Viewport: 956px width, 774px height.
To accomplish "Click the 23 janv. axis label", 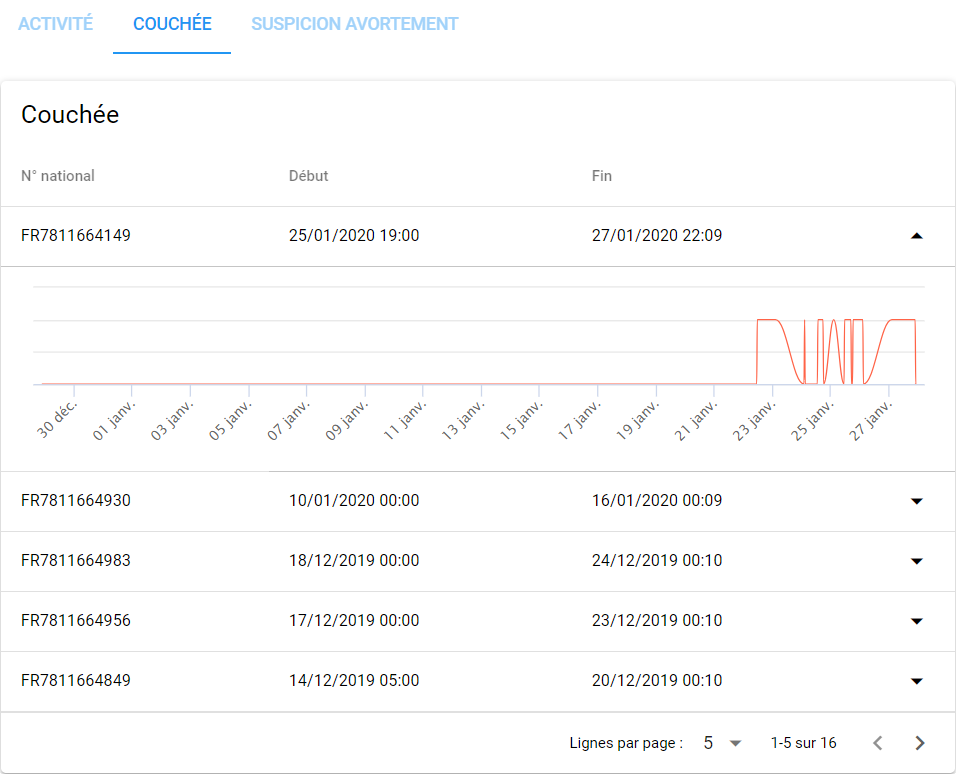I will click(x=754, y=421).
